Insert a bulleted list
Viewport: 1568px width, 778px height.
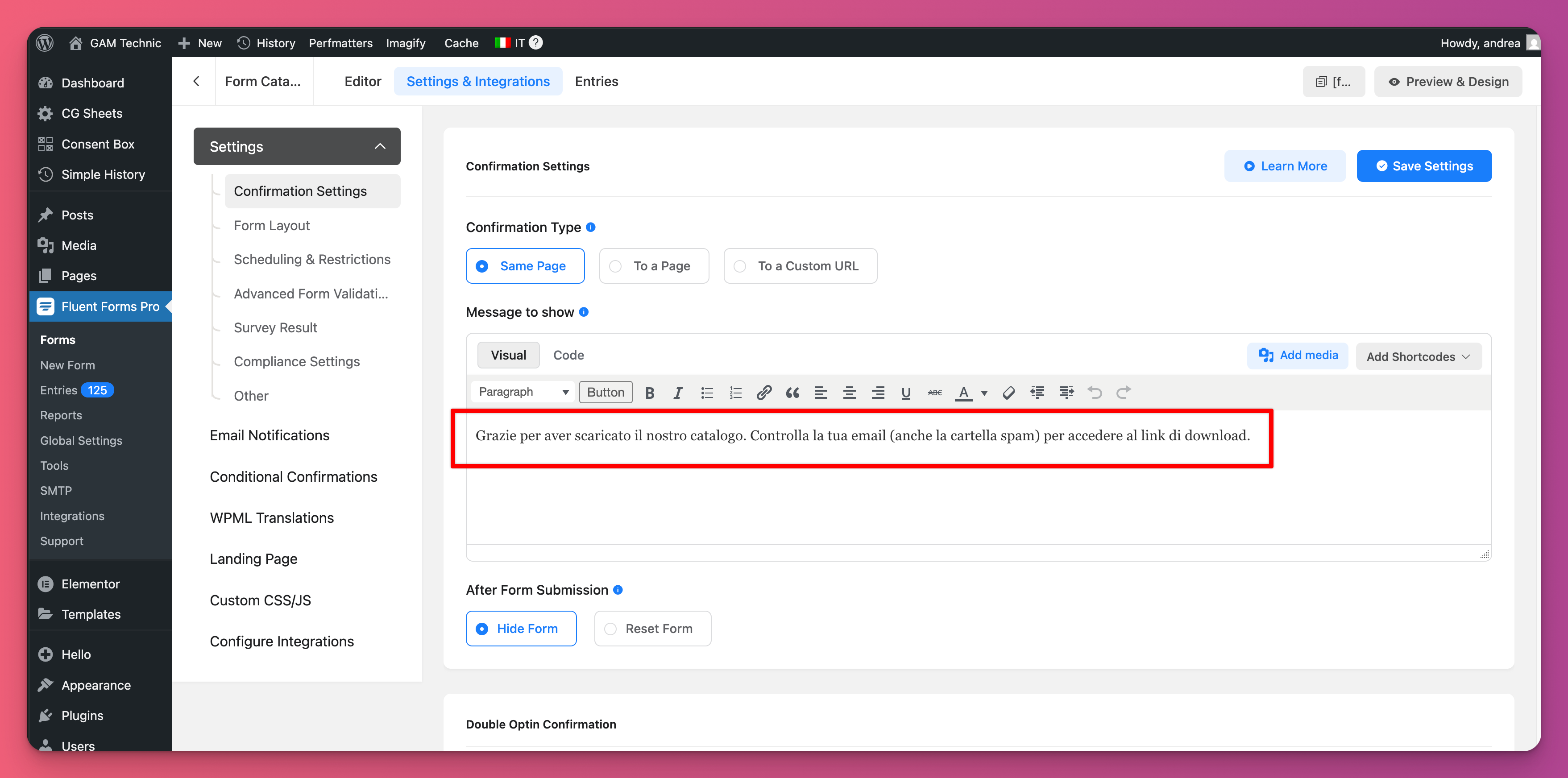point(706,393)
